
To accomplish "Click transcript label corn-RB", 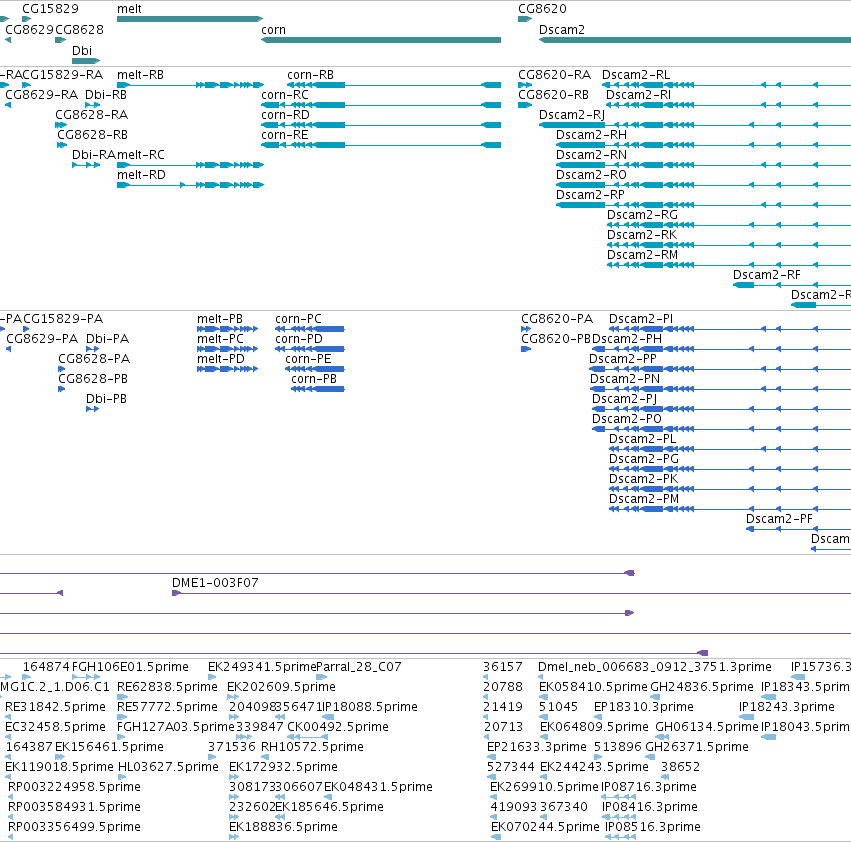I will tap(310, 75).
